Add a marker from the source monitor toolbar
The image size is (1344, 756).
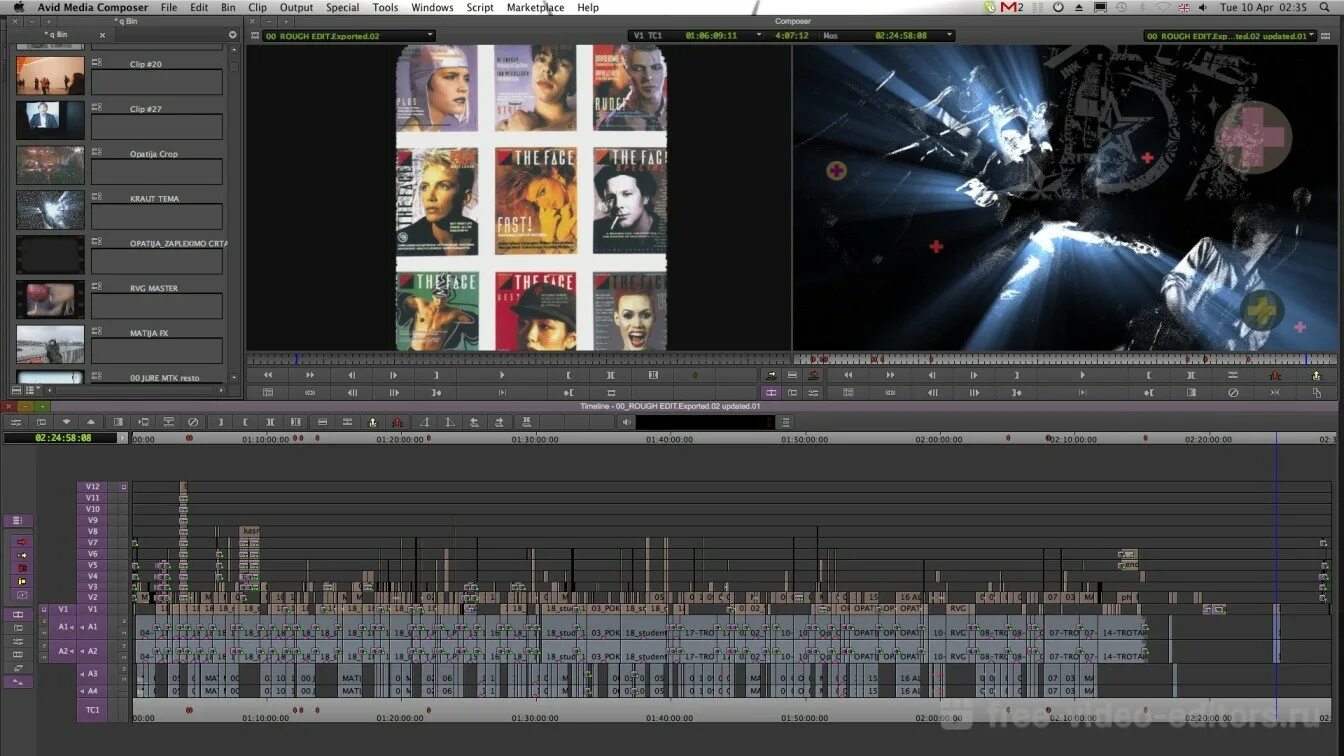[x=695, y=375]
